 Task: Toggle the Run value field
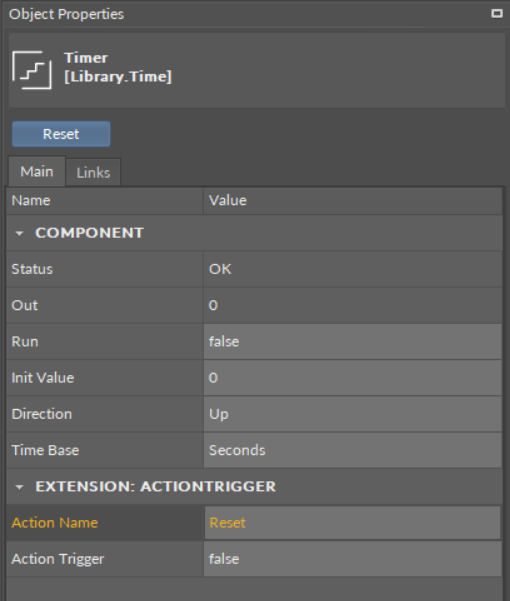tap(353, 342)
